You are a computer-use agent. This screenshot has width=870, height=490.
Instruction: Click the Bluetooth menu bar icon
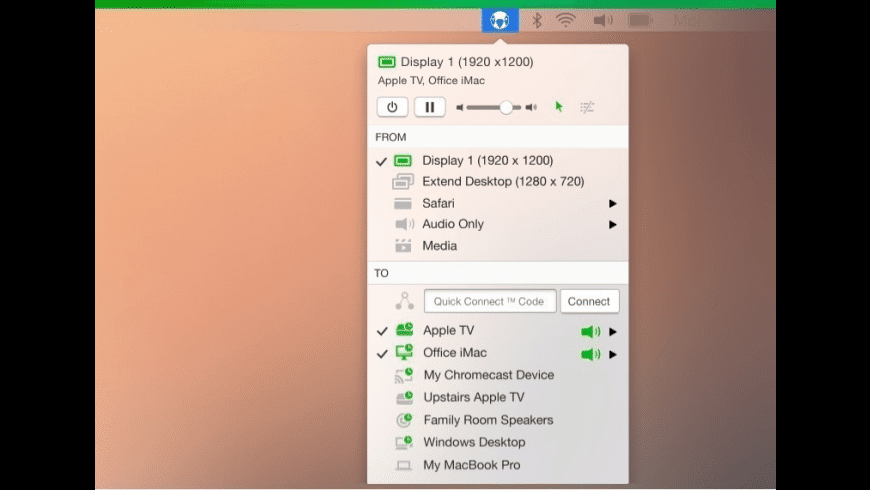click(536, 20)
